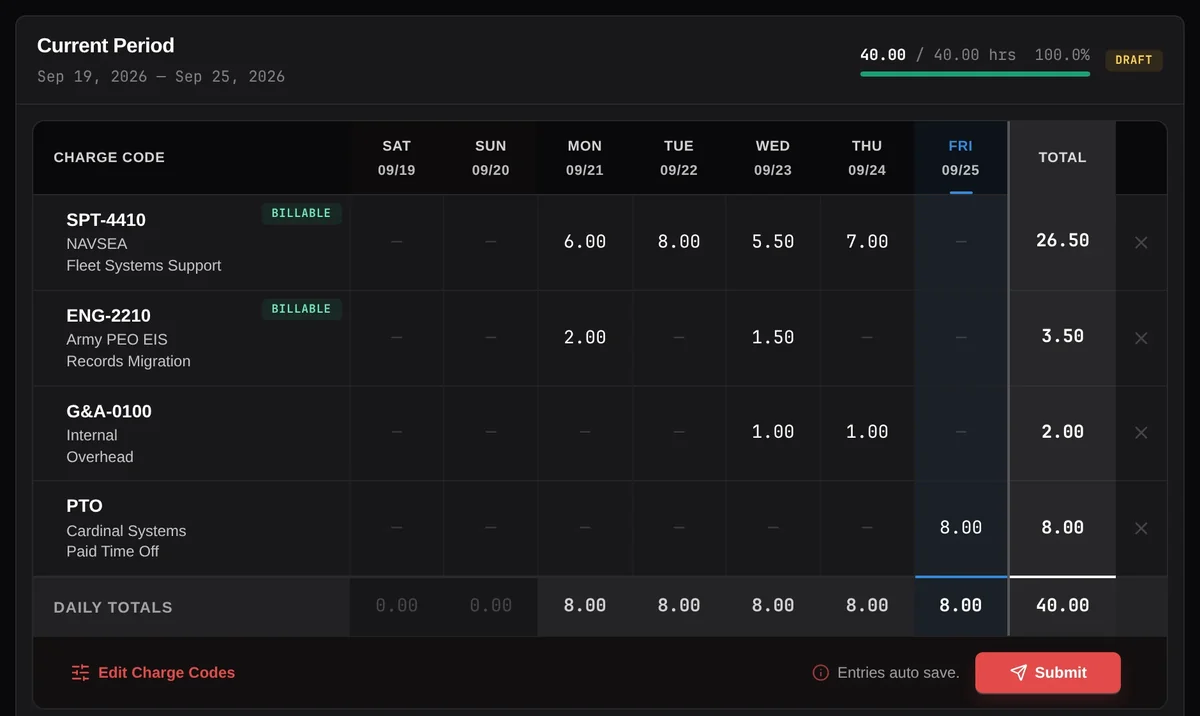Click the DRAFT status badge
The image size is (1200, 716).
(x=1134, y=60)
